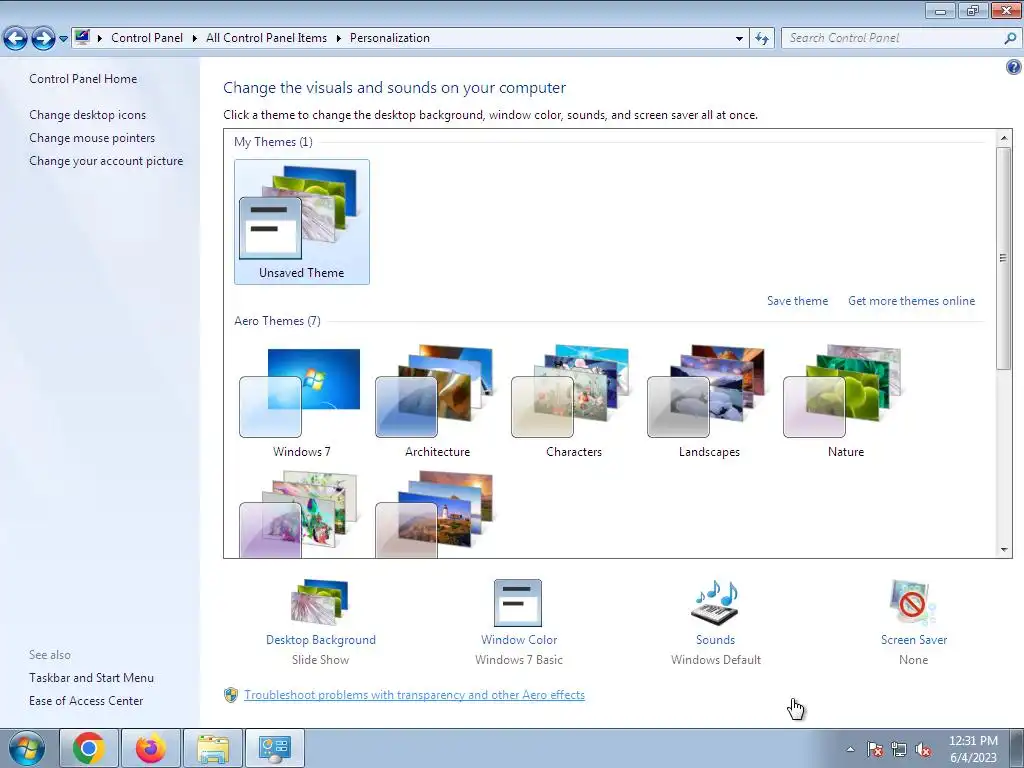Viewport: 1024px width, 768px height.
Task: Open Help with the question mark icon
Action: [1014, 67]
